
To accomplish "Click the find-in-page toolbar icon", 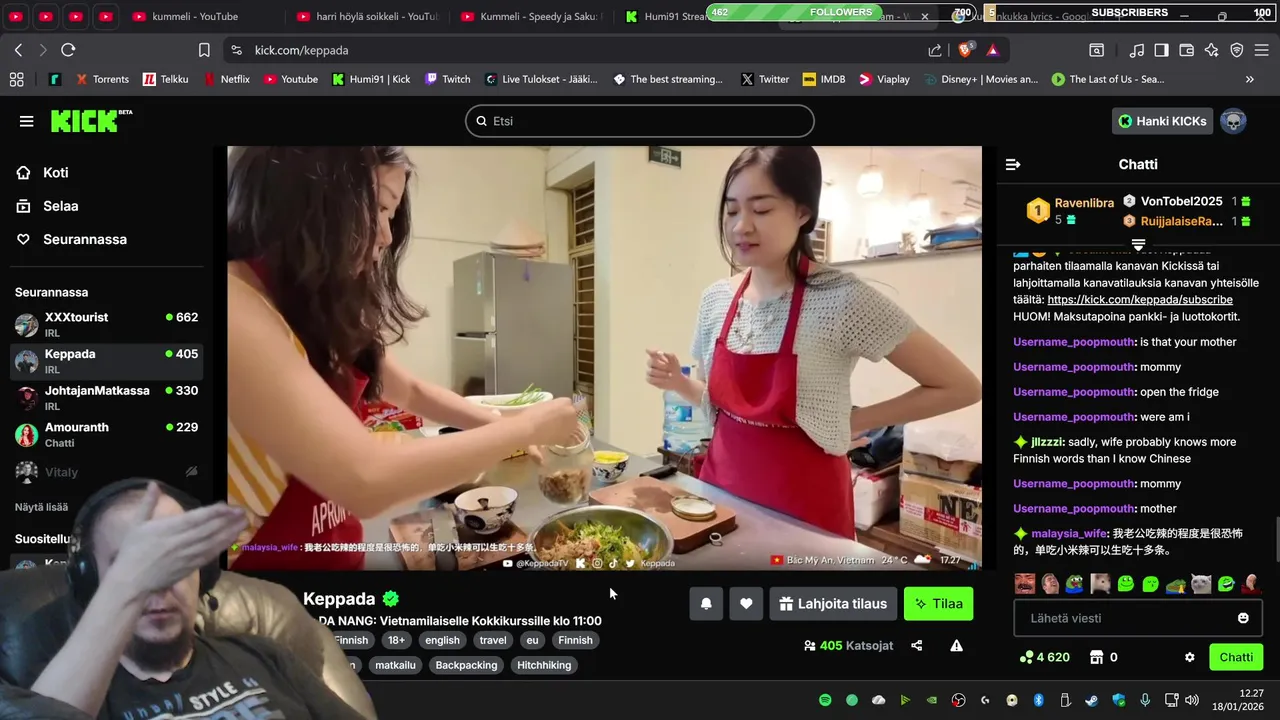I will pyautogui.click(x=1096, y=50).
